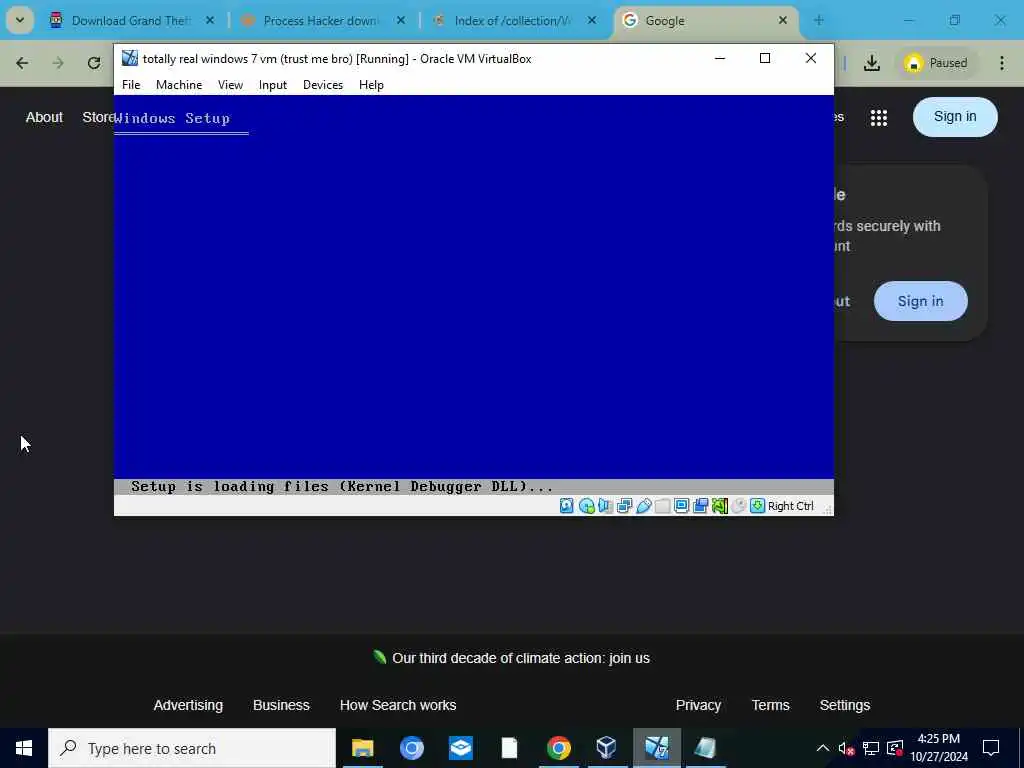The height and width of the screenshot is (768, 1024).
Task: Switch to Index of /collection tab
Action: tap(513, 21)
